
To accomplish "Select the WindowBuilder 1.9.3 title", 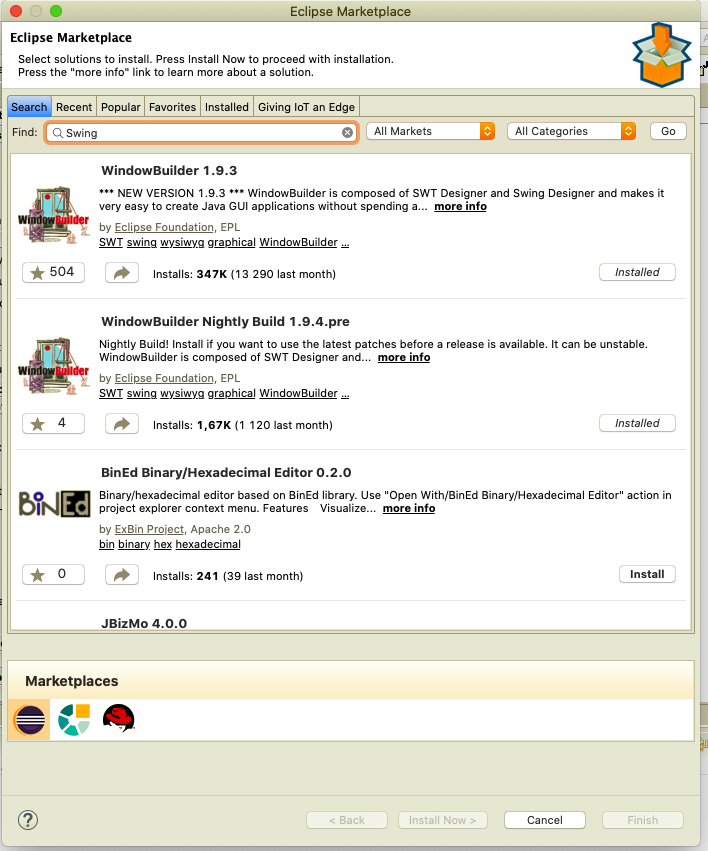I will coord(169,170).
